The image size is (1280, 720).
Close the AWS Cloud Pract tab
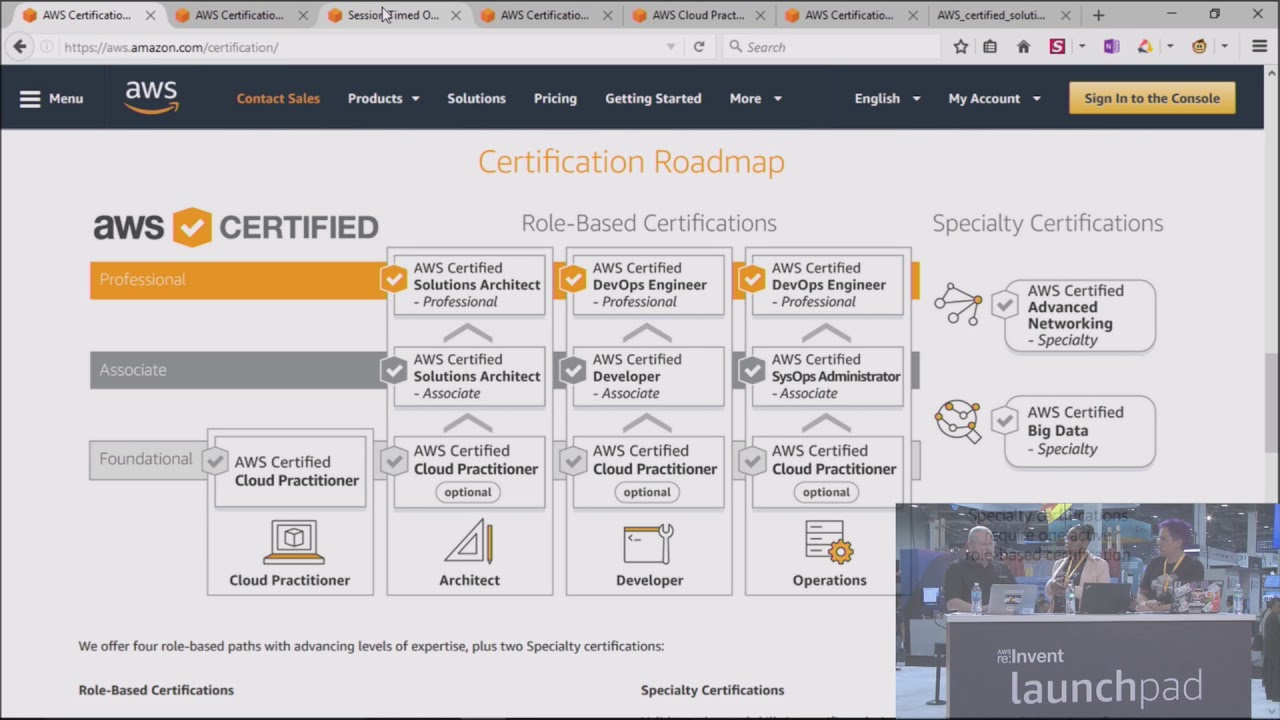coord(760,15)
